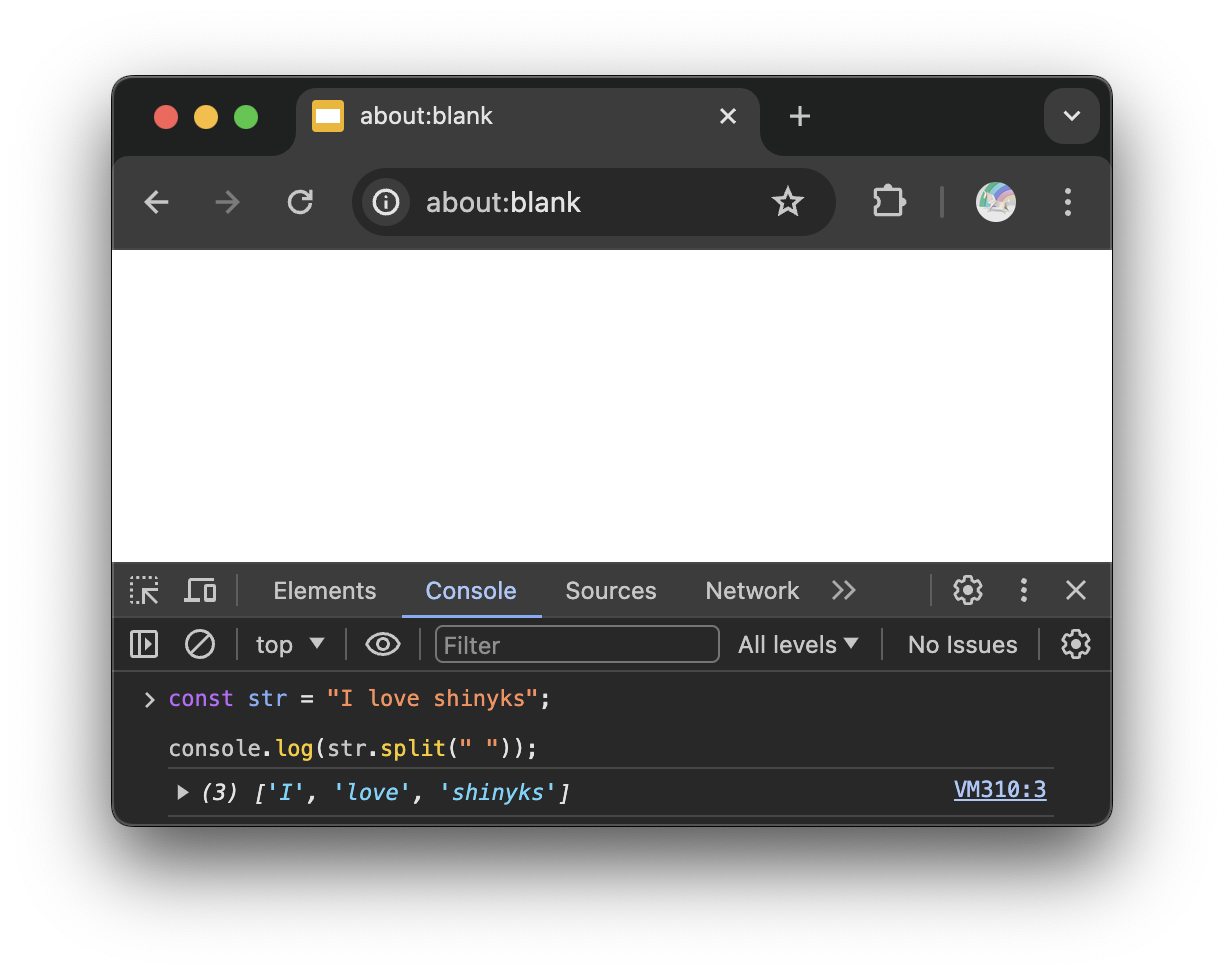The height and width of the screenshot is (974, 1224).
Task: Open the DevTools three-dot customize menu
Action: point(1023,591)
